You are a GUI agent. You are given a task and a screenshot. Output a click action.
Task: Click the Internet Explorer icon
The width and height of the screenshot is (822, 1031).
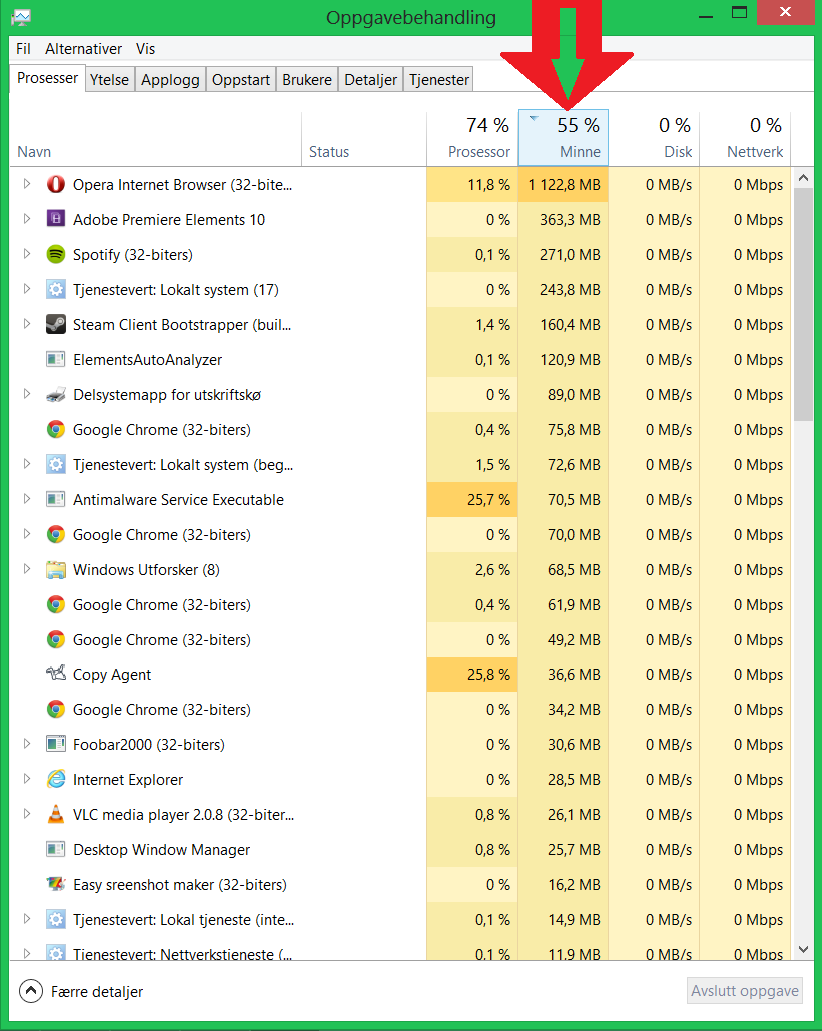point(56,779)
